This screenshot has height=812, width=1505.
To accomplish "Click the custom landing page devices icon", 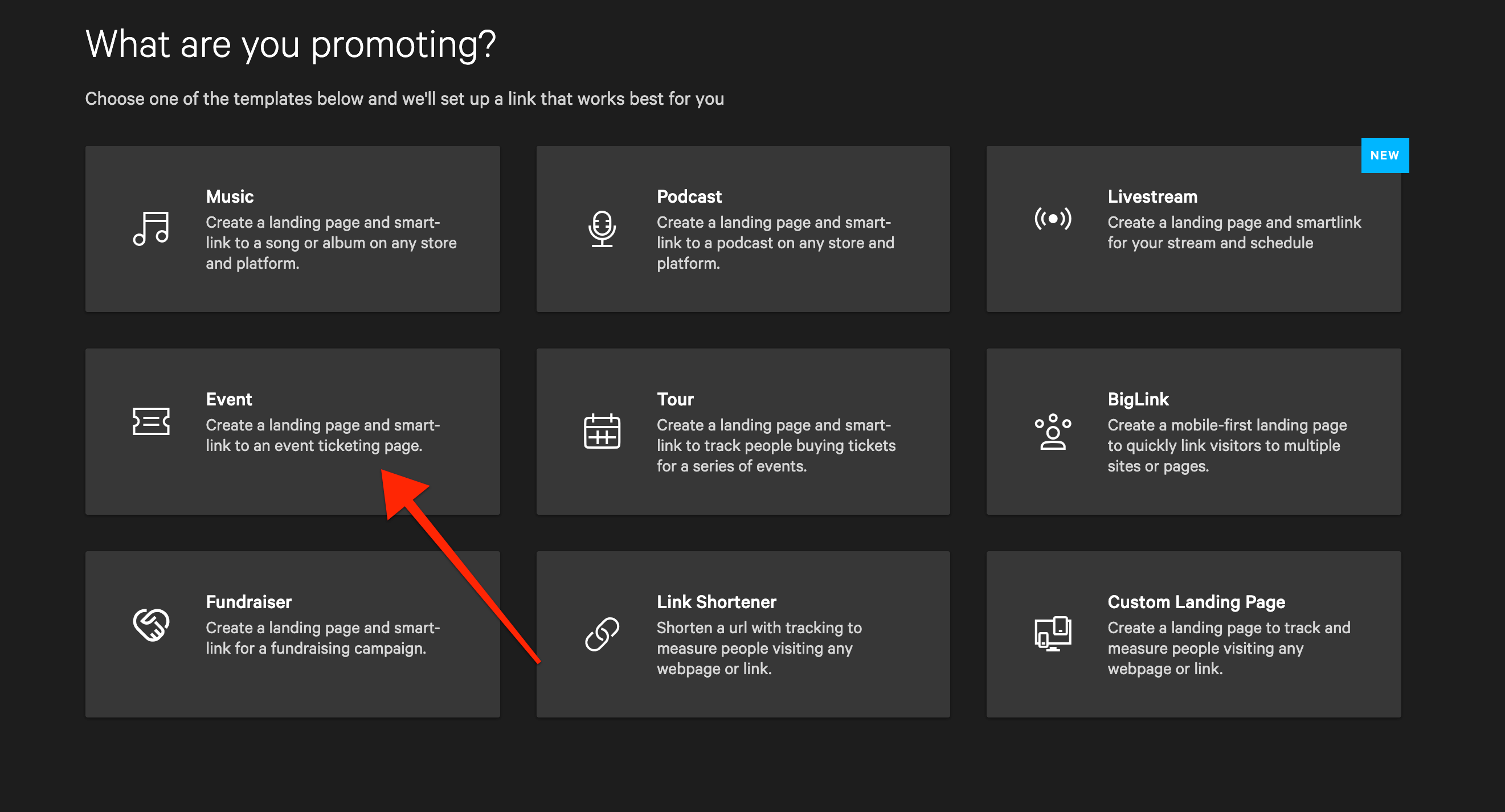I will (1052, 634).
